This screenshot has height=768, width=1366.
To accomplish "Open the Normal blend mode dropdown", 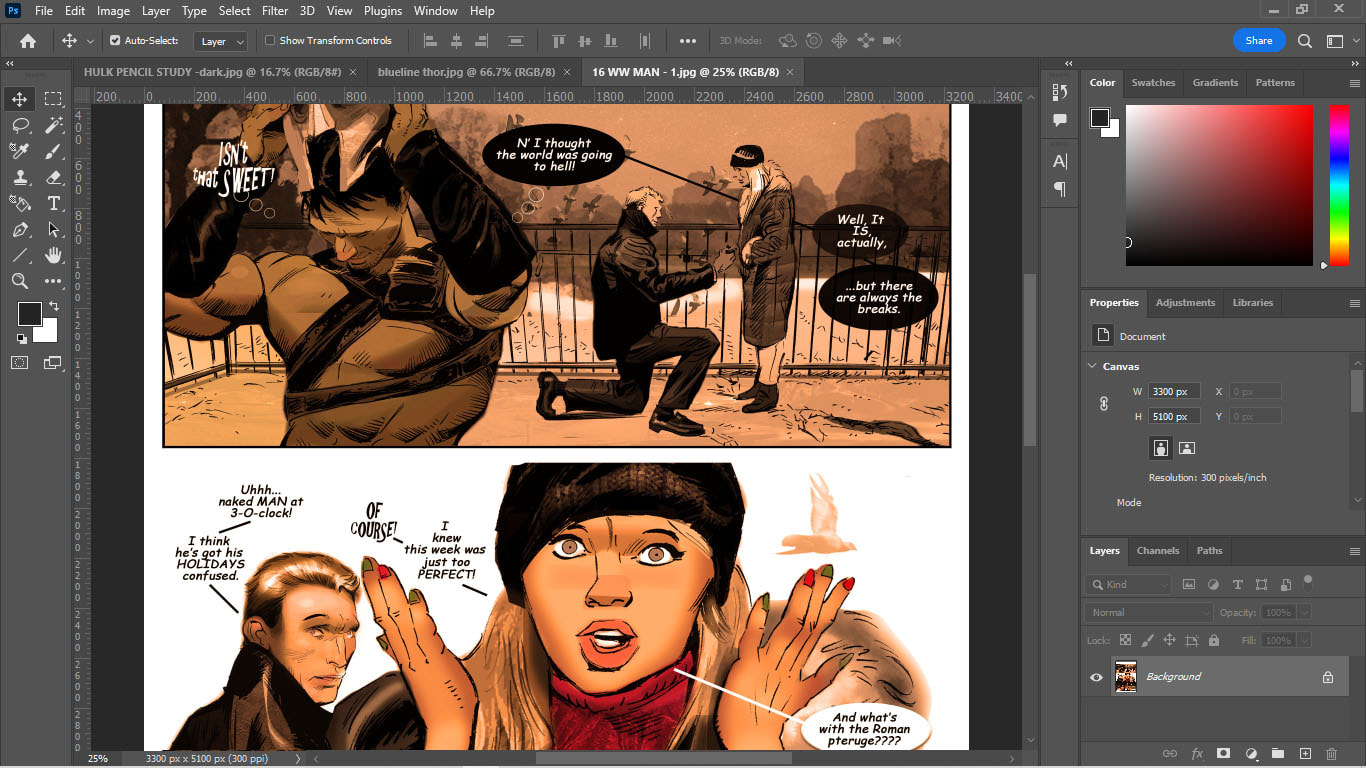I will (1149, 612).
